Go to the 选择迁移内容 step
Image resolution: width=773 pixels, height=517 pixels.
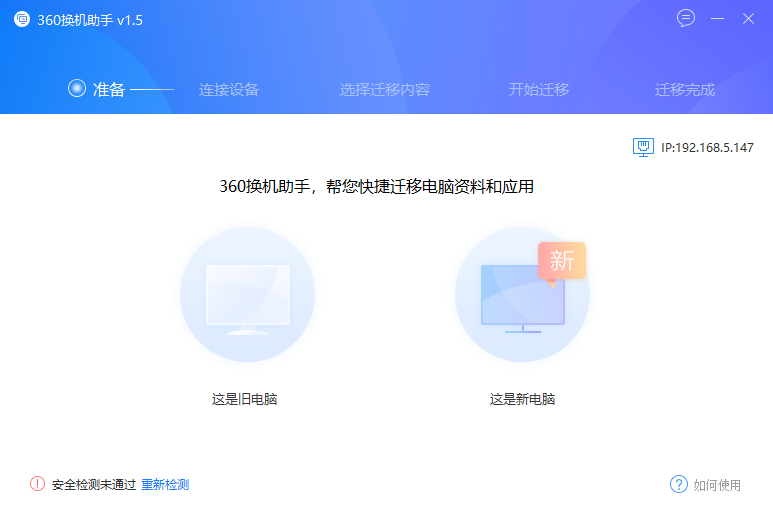pyautogui.click(x=385, y=89)
